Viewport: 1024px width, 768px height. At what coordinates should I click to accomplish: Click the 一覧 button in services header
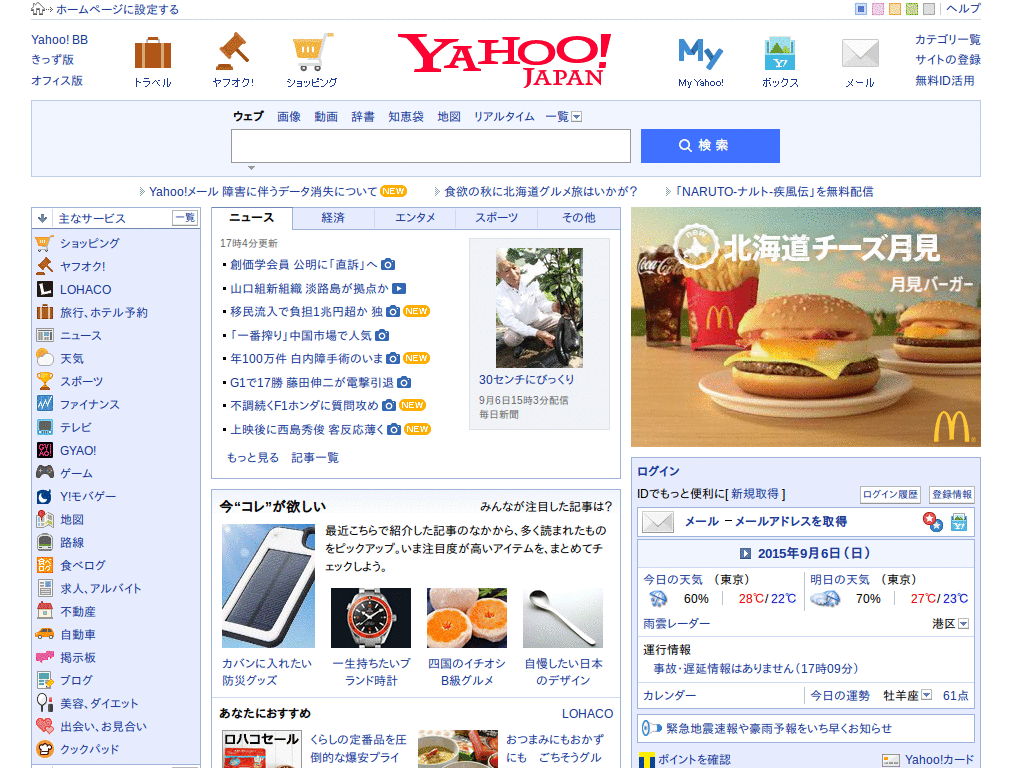pyautogui.click(x=185, y=217)
